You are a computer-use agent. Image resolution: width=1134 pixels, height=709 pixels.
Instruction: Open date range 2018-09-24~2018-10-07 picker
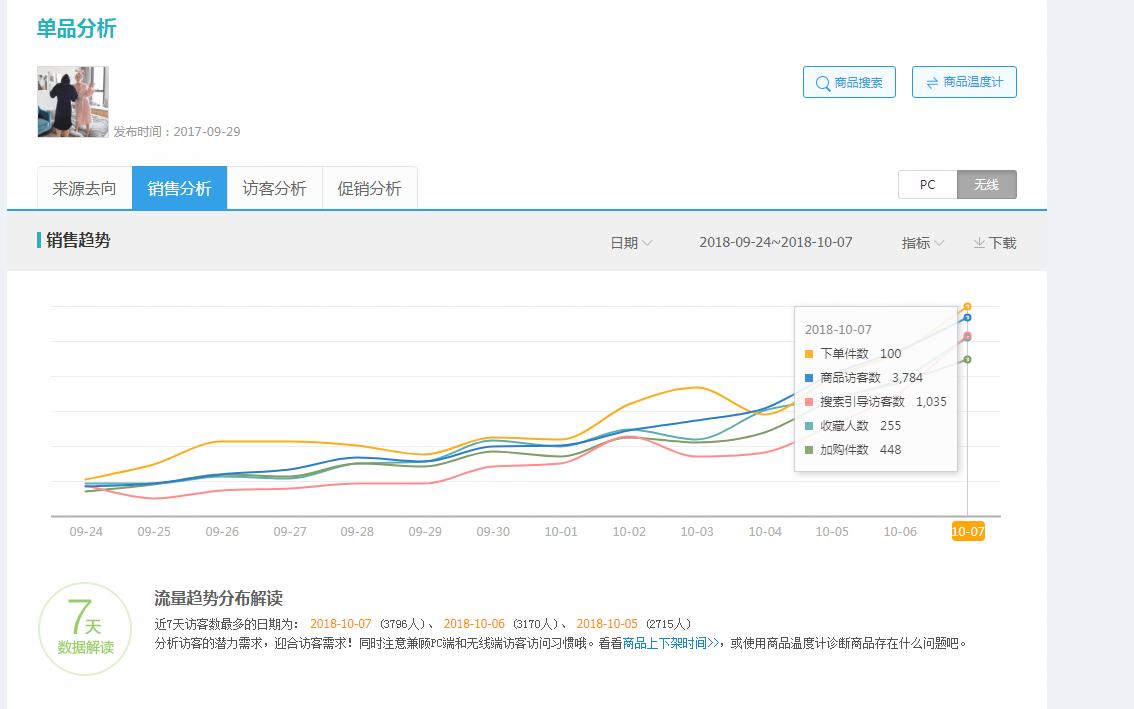(775, 242)
